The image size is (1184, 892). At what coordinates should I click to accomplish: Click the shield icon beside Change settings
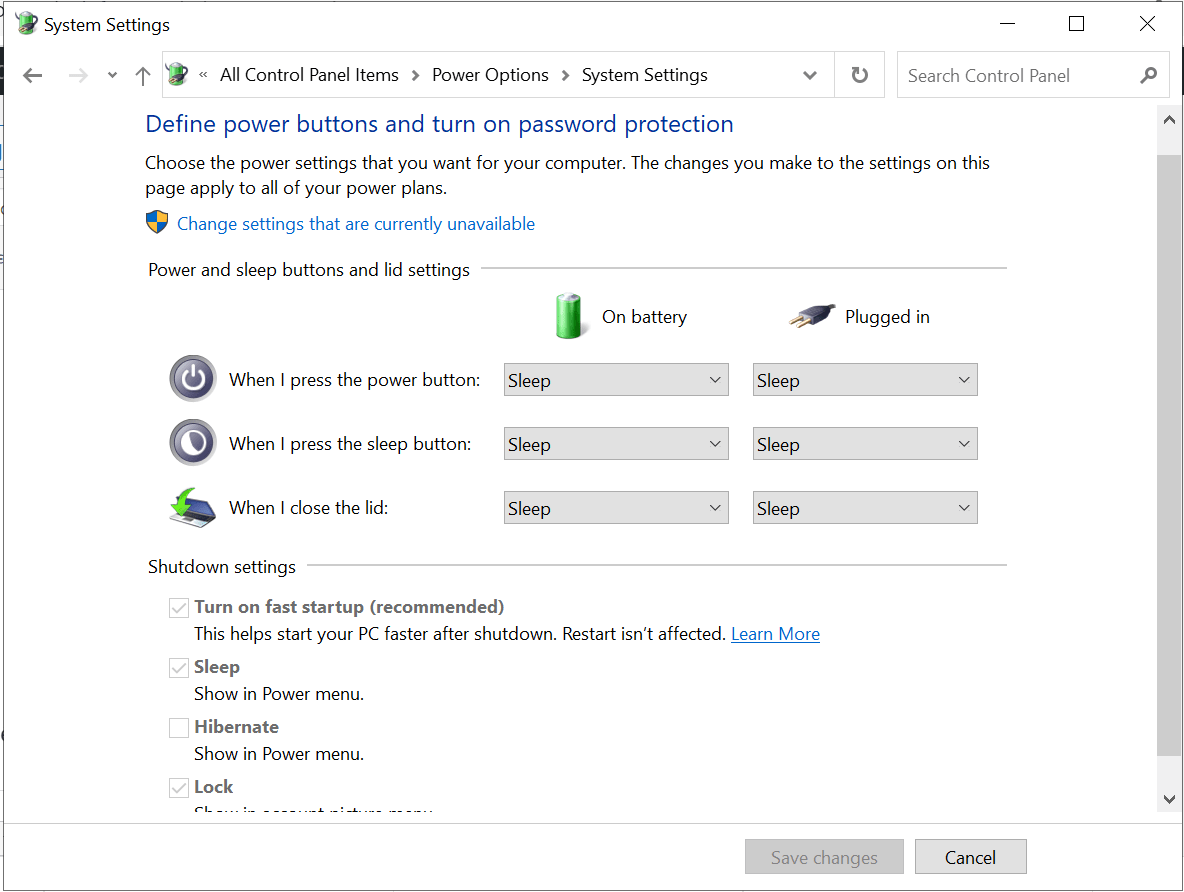click(x=157, y=223)
